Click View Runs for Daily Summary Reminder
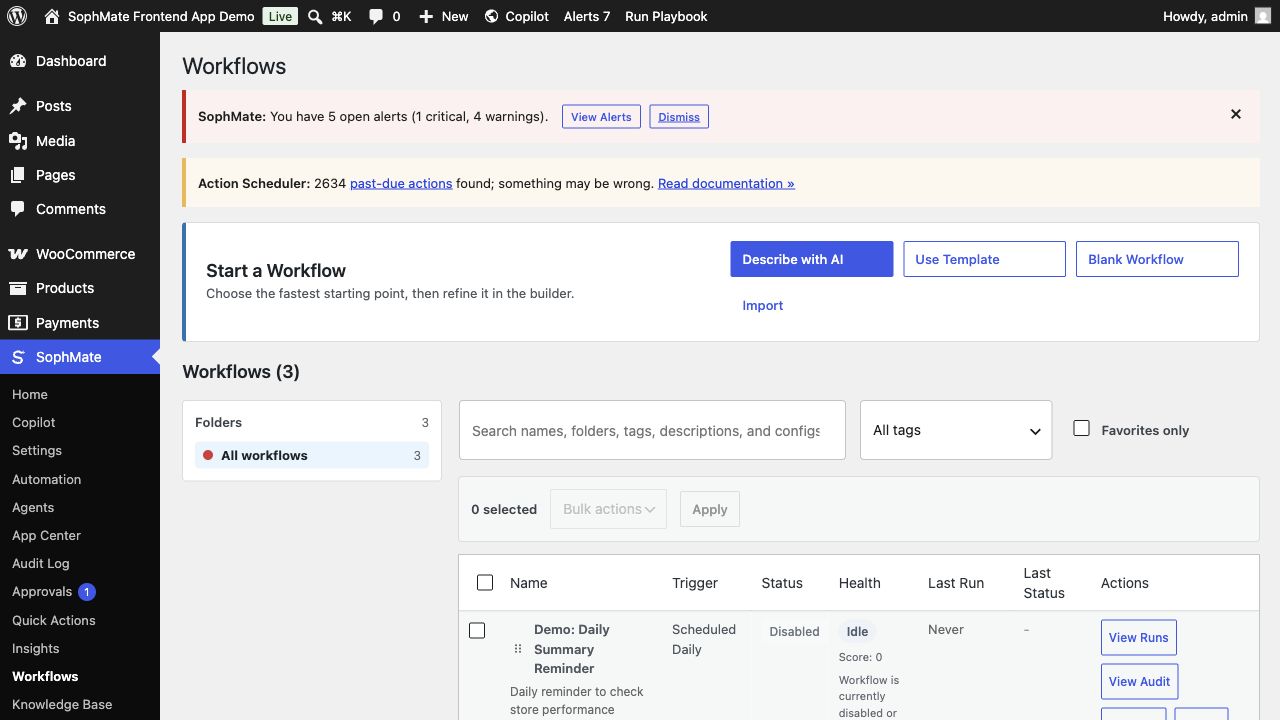1280x720 pixels. [x=1138, y=637]
